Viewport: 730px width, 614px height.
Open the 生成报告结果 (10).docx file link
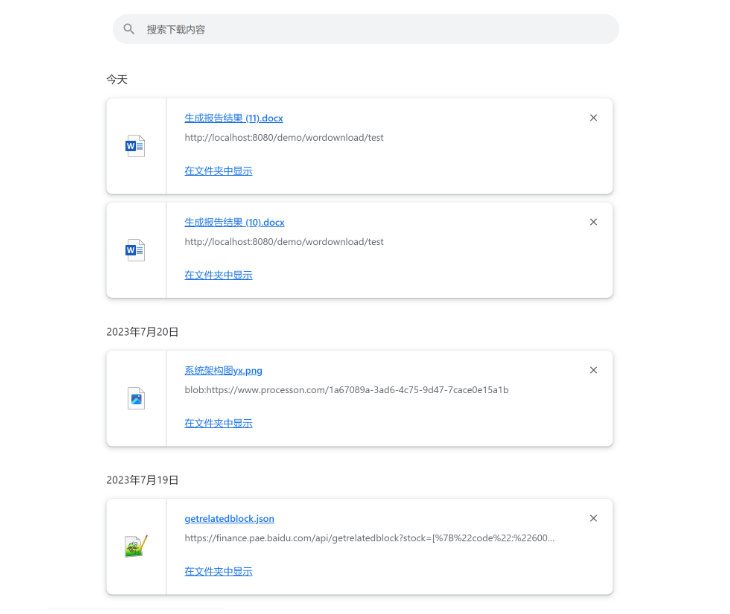coord(234,222)
